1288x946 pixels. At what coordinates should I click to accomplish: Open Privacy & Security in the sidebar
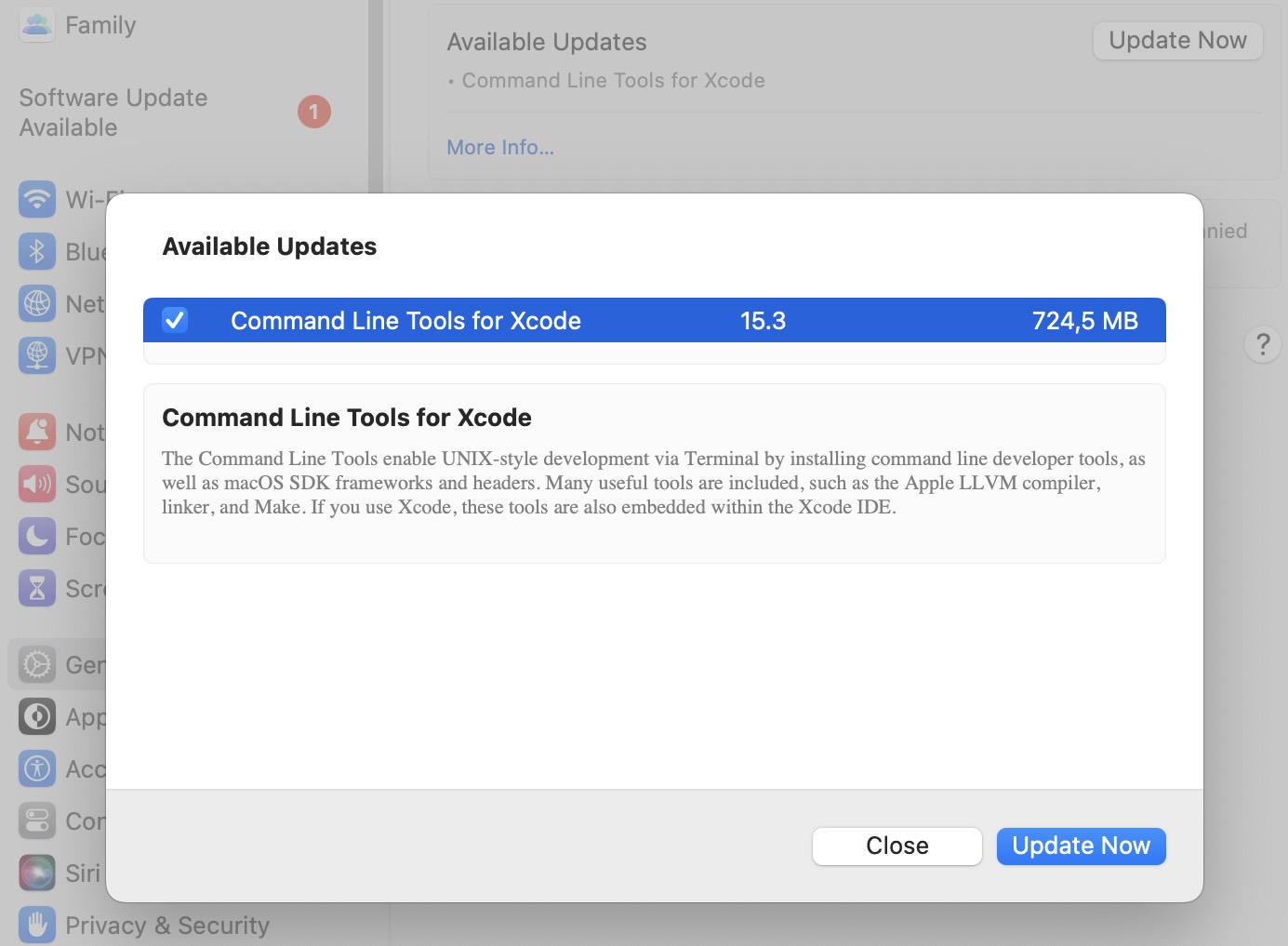coord(144,925)
